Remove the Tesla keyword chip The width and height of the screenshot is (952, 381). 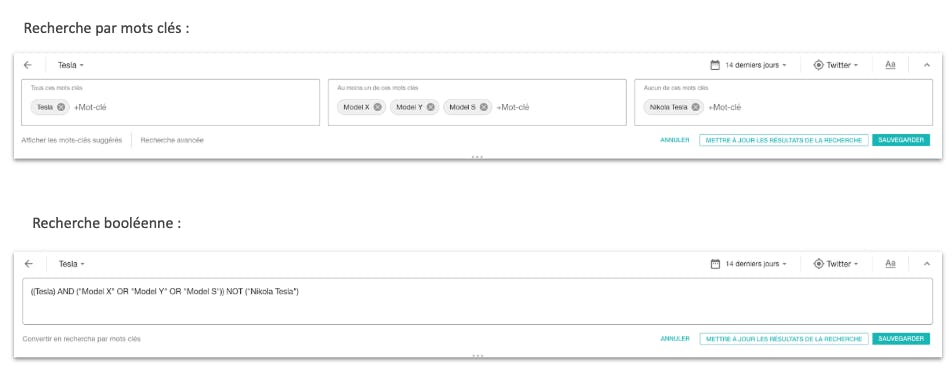tap(61, 107)
